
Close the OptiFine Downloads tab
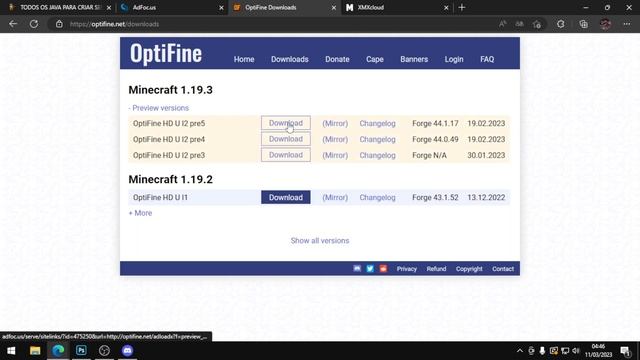tap(333, 7)
